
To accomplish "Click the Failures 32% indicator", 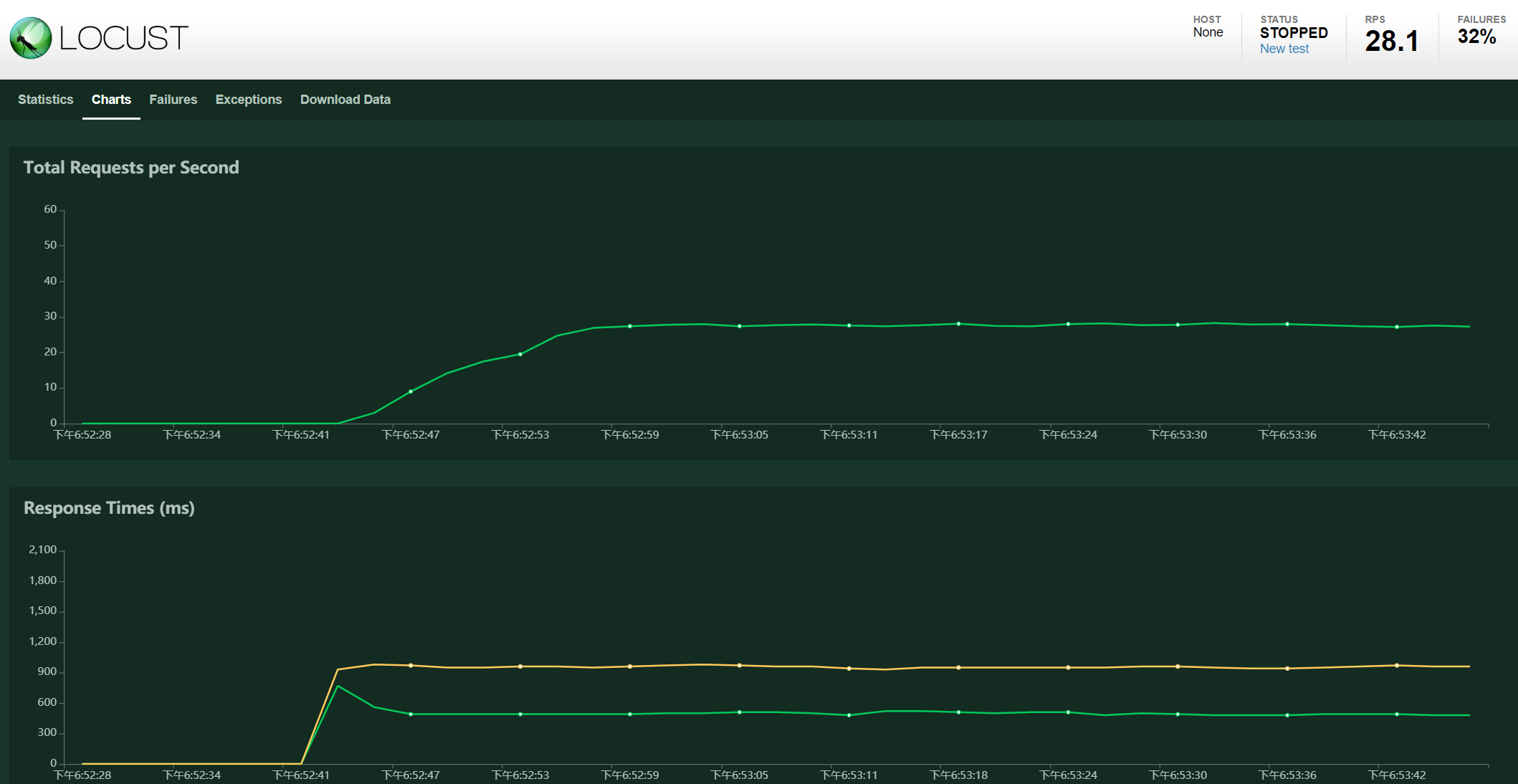I will [1476, 37].
